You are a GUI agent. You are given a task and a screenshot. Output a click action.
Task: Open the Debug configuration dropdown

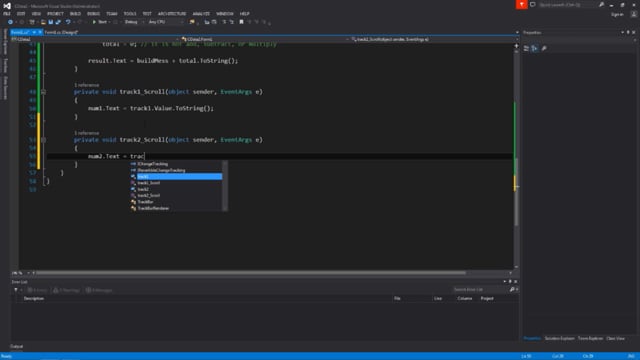point(134,22)
